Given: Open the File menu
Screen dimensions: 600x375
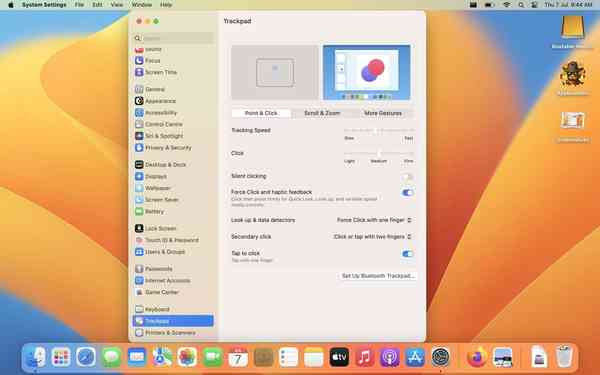Looking at the screenshot, I should coord(79,5).
